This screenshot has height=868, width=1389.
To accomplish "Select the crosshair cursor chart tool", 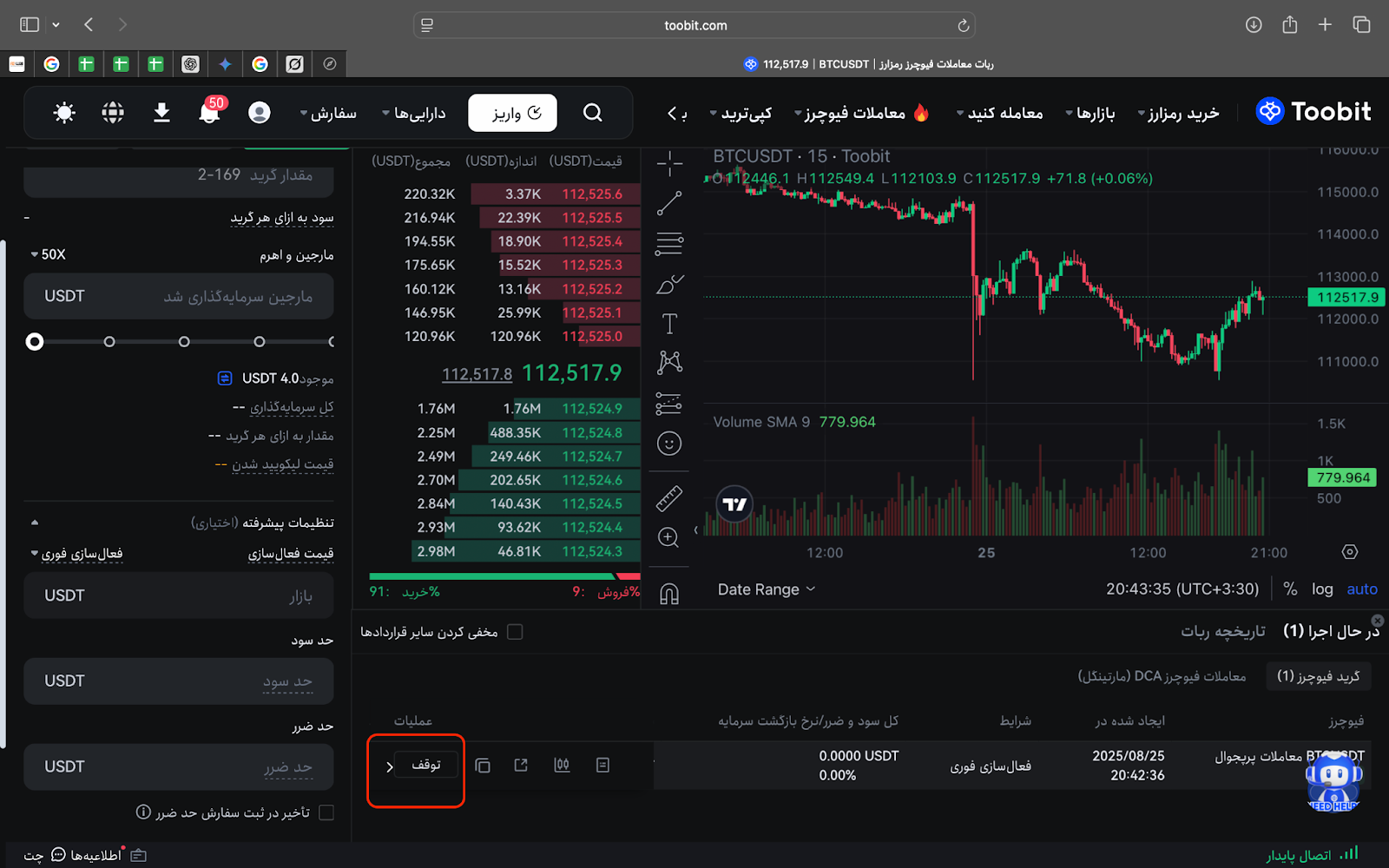I will 669,163.
